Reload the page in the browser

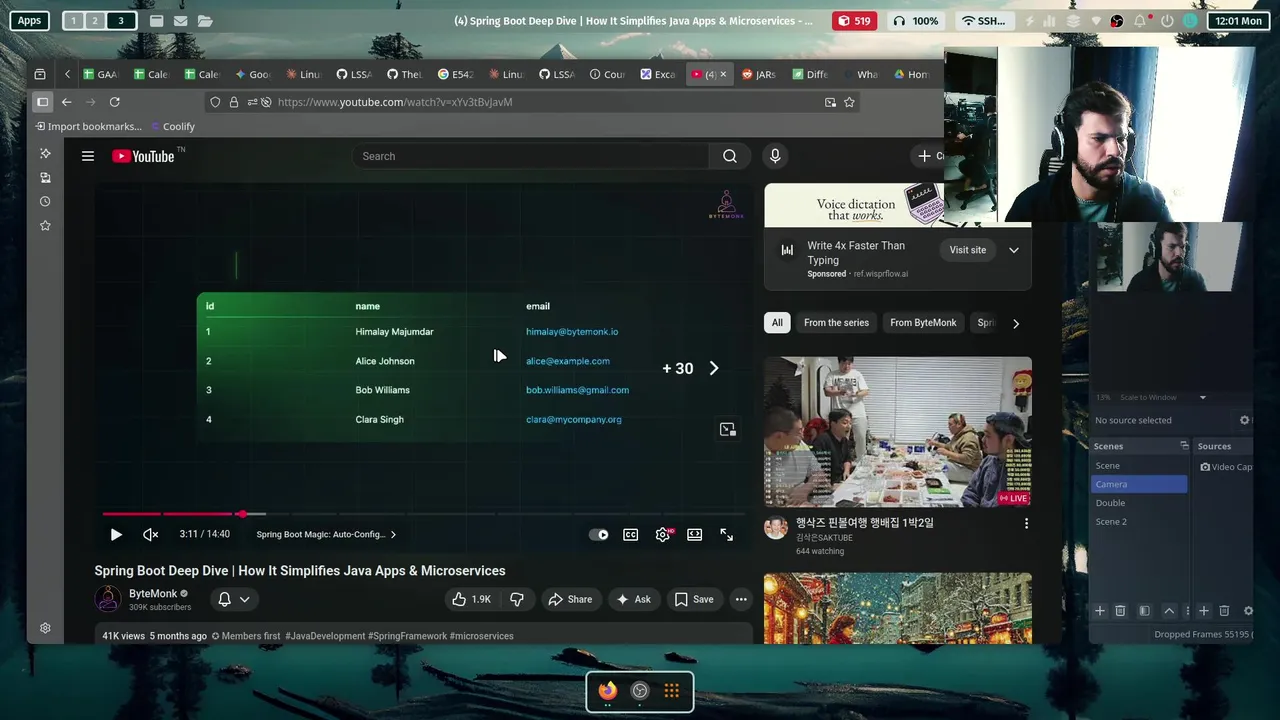click(115, 102)
